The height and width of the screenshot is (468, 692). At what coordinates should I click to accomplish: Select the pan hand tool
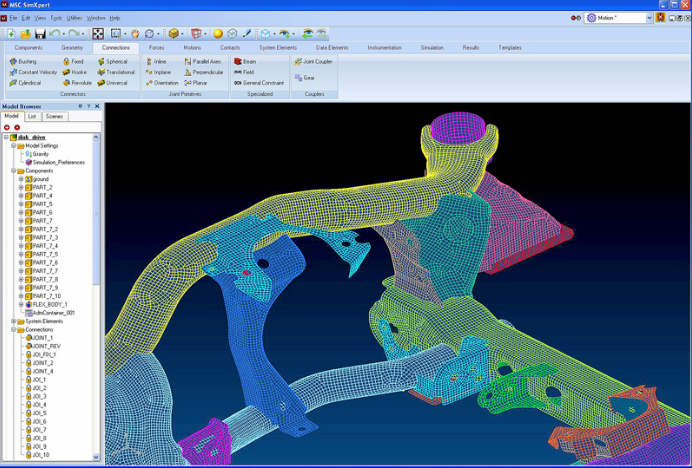[x=135, y=34]
